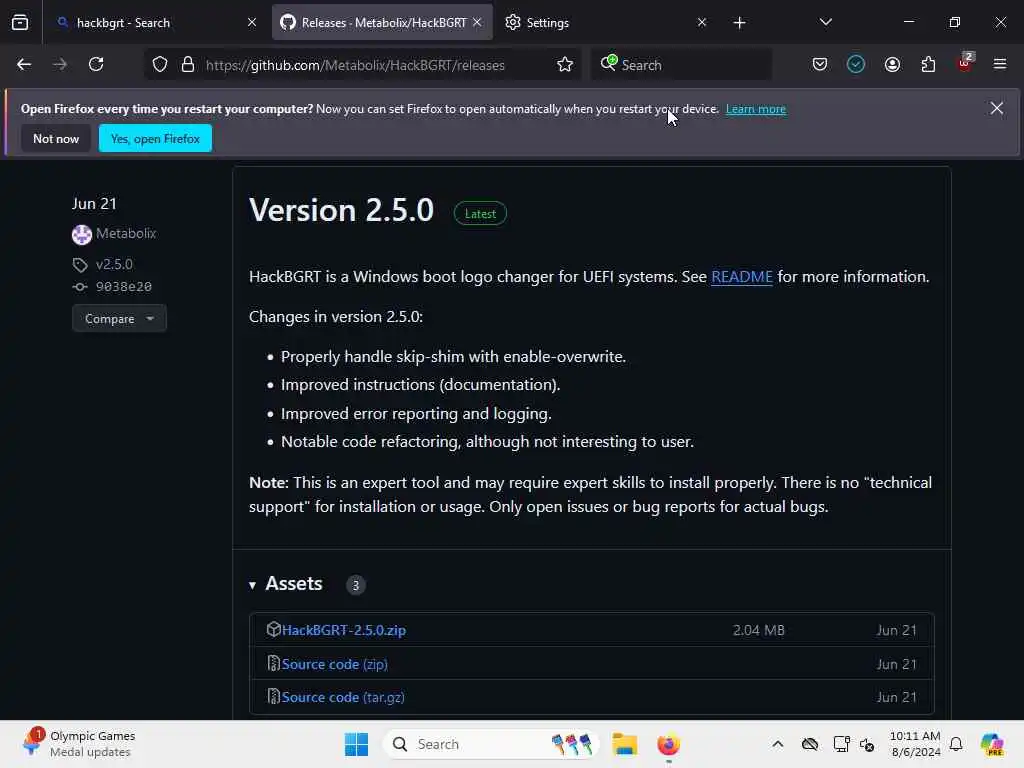The image size is (1024, 768).
Task: Click Yes, open Firefox button
Action: [155, 138]
